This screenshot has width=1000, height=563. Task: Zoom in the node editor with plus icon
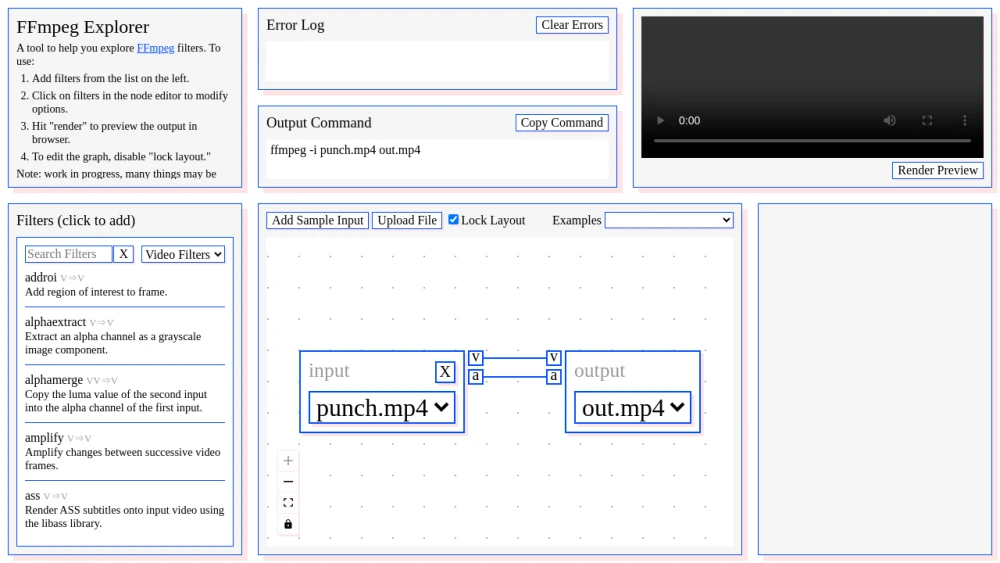(288, 460)
